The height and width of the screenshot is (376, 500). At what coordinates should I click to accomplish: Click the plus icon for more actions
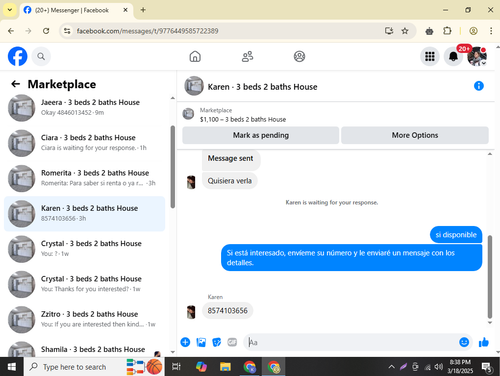pos(185,342)
